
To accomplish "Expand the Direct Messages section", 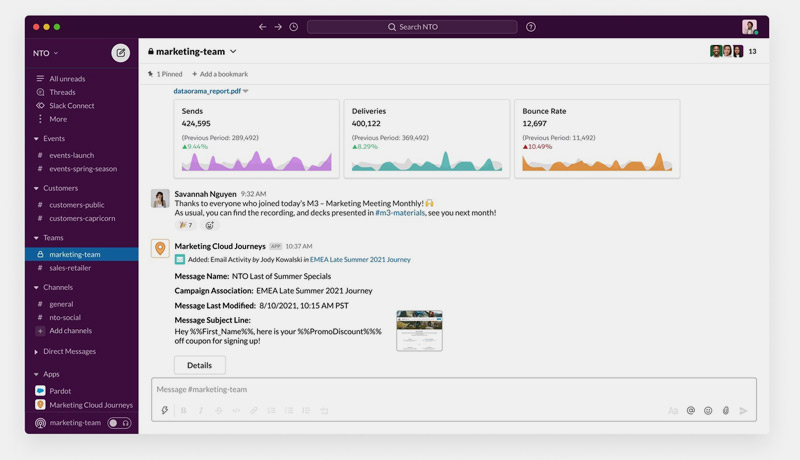I will point(36,352).
